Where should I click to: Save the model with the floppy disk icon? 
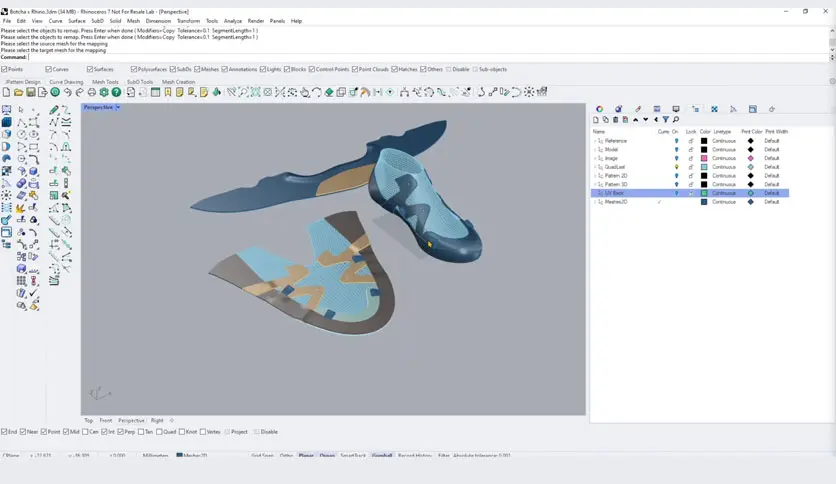(x=30, y=92)
